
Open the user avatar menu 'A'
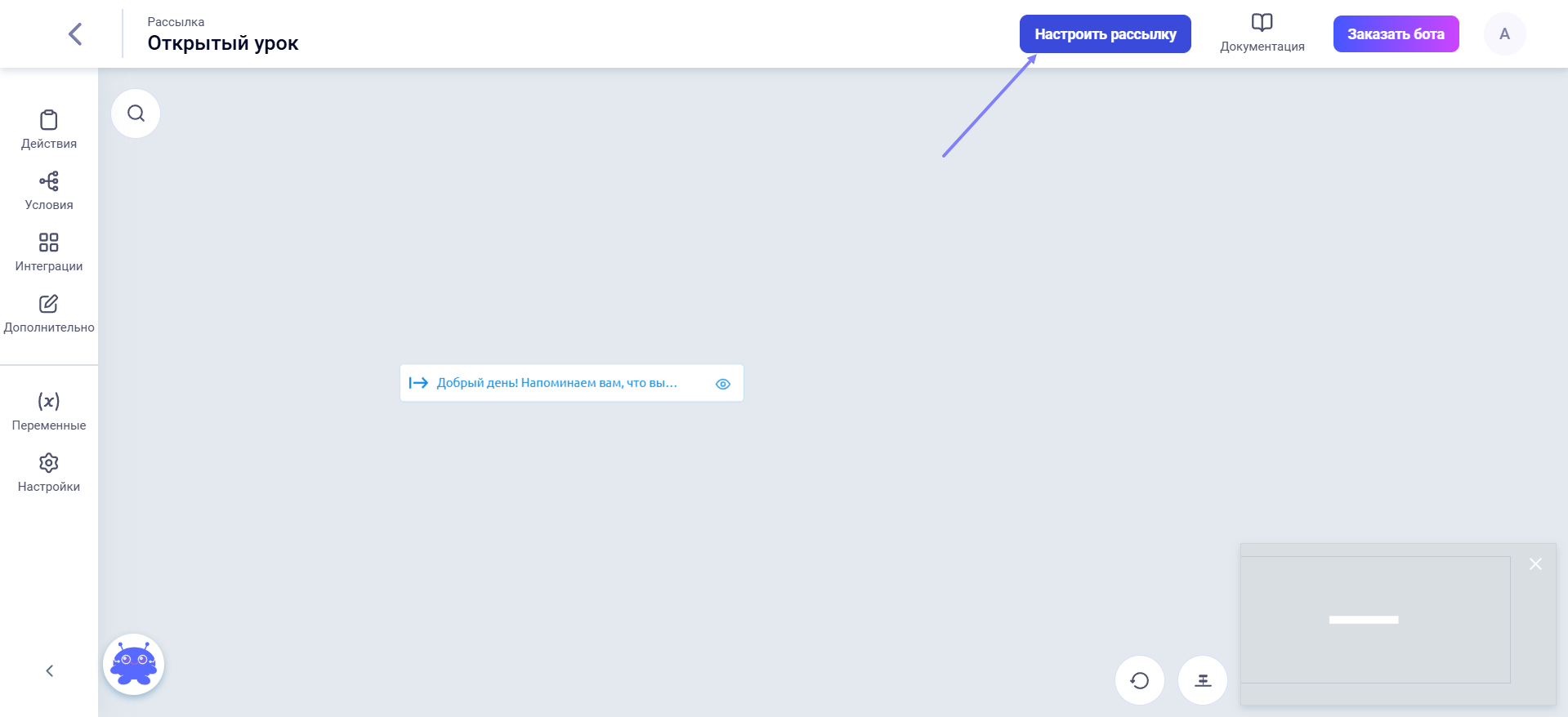[1504, 34]
